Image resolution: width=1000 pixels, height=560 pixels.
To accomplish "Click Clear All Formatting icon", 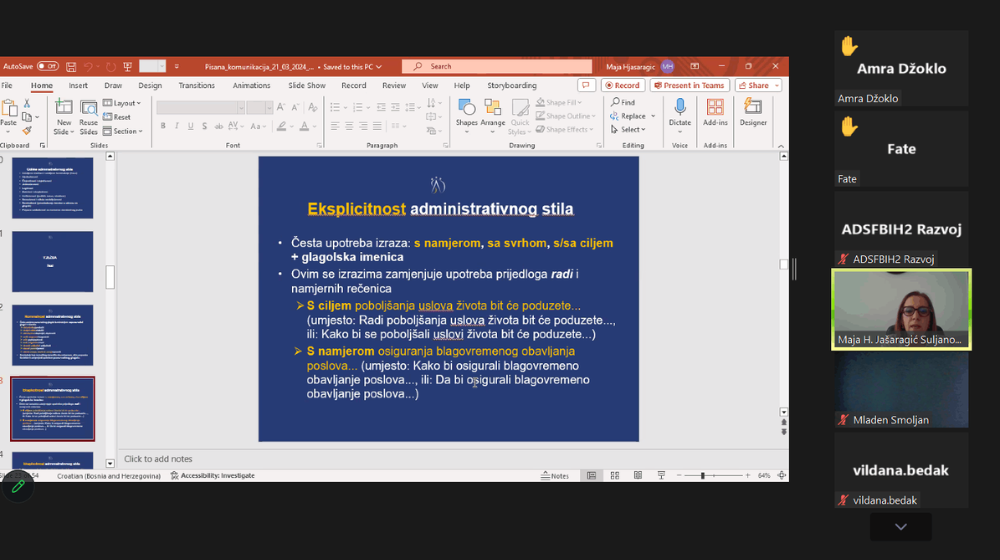I will tap(312, 107).
